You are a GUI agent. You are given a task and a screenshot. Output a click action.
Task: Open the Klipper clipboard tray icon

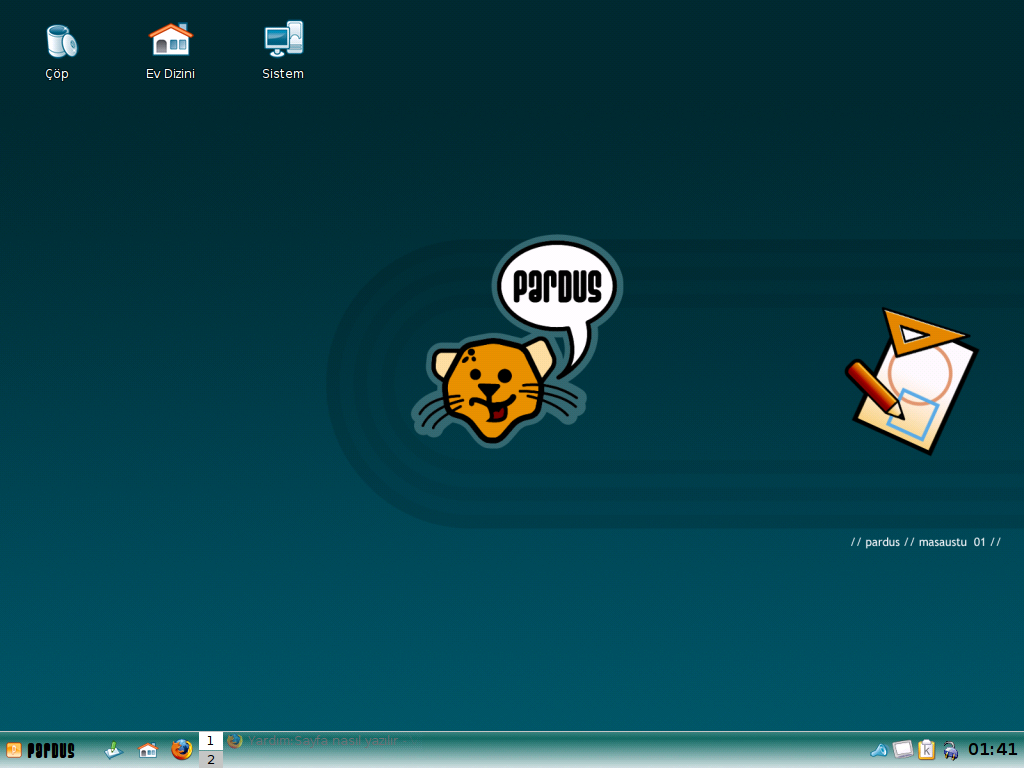click(x=926, y=750)
